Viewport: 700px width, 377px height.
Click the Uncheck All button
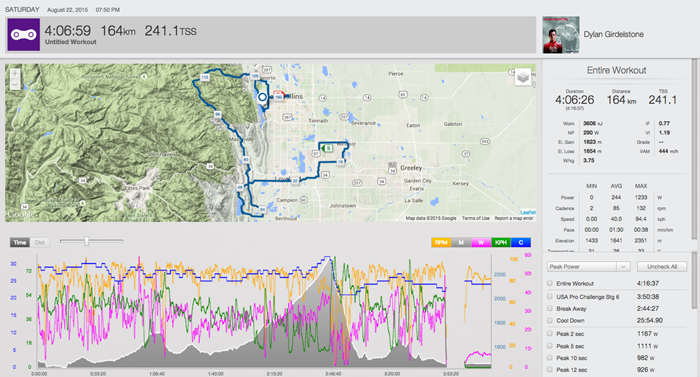[662, 267]
